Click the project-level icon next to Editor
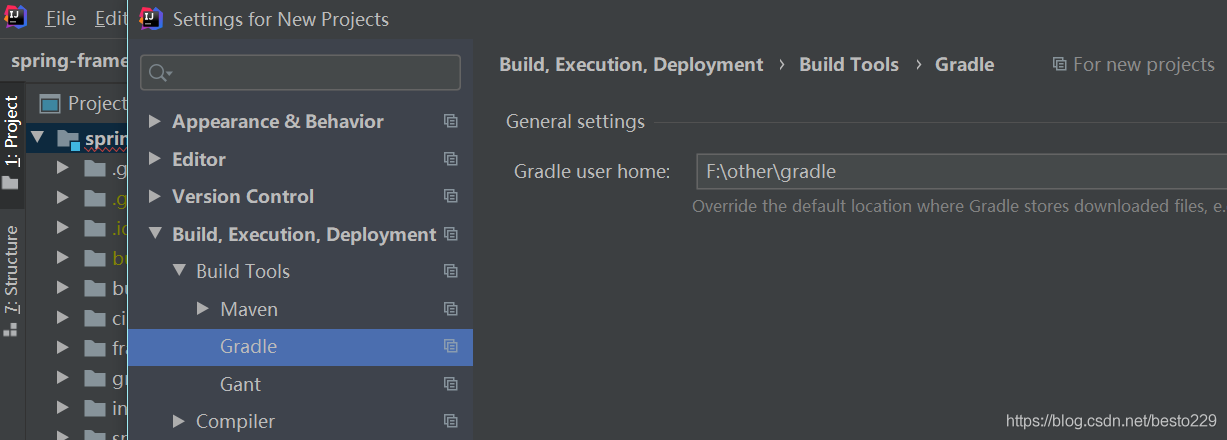Image resolution: width=1227 pixels, height=440 pixels. coord(451,159)
